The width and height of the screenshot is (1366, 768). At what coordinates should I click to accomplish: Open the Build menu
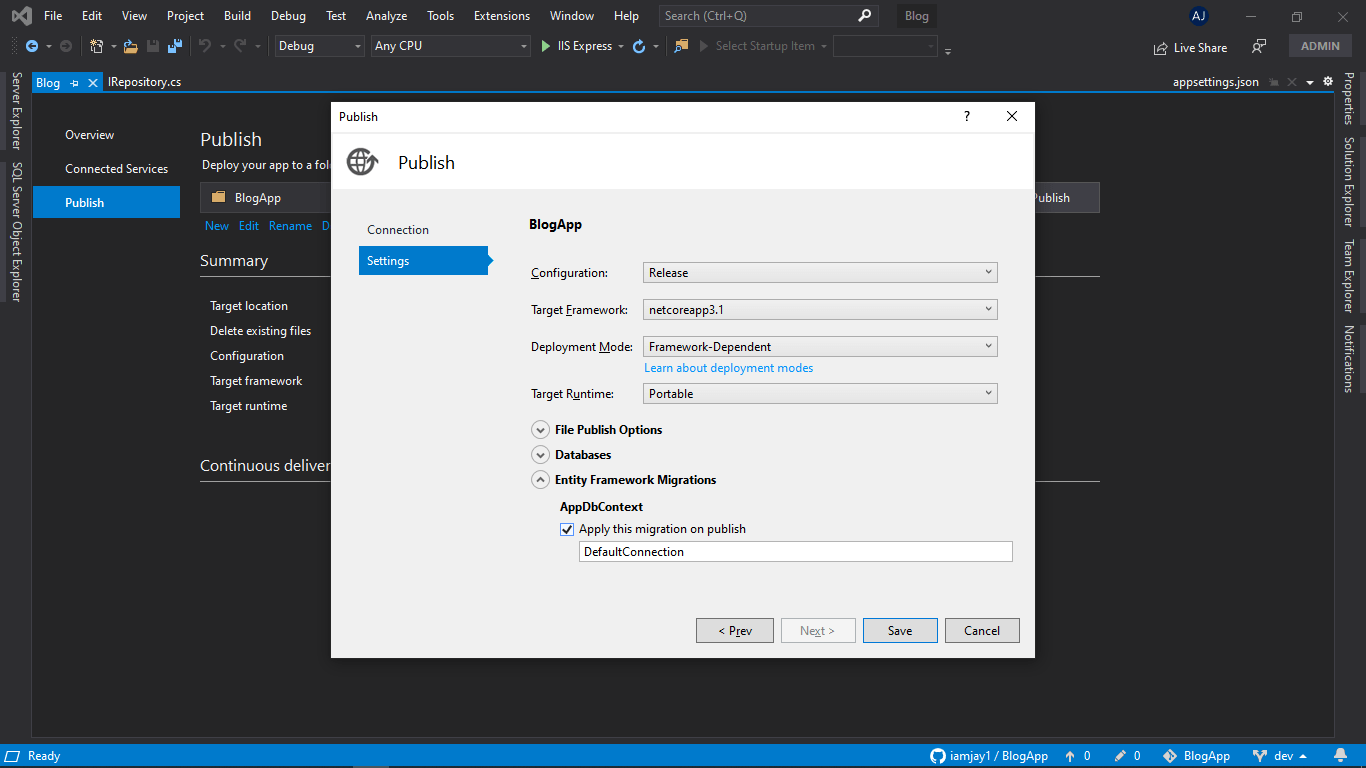coord(238,16)
